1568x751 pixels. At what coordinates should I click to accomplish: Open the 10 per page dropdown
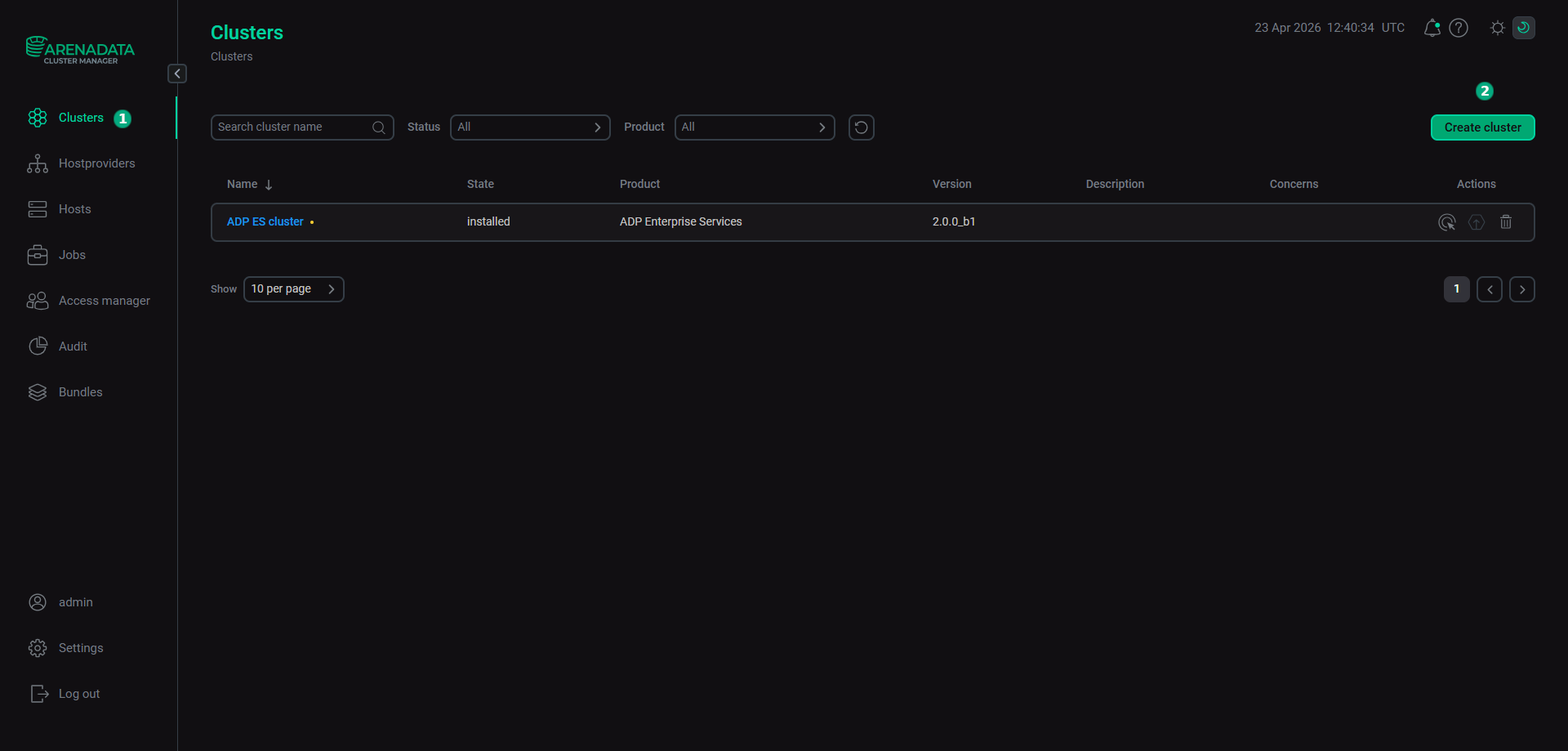(294, 289)
